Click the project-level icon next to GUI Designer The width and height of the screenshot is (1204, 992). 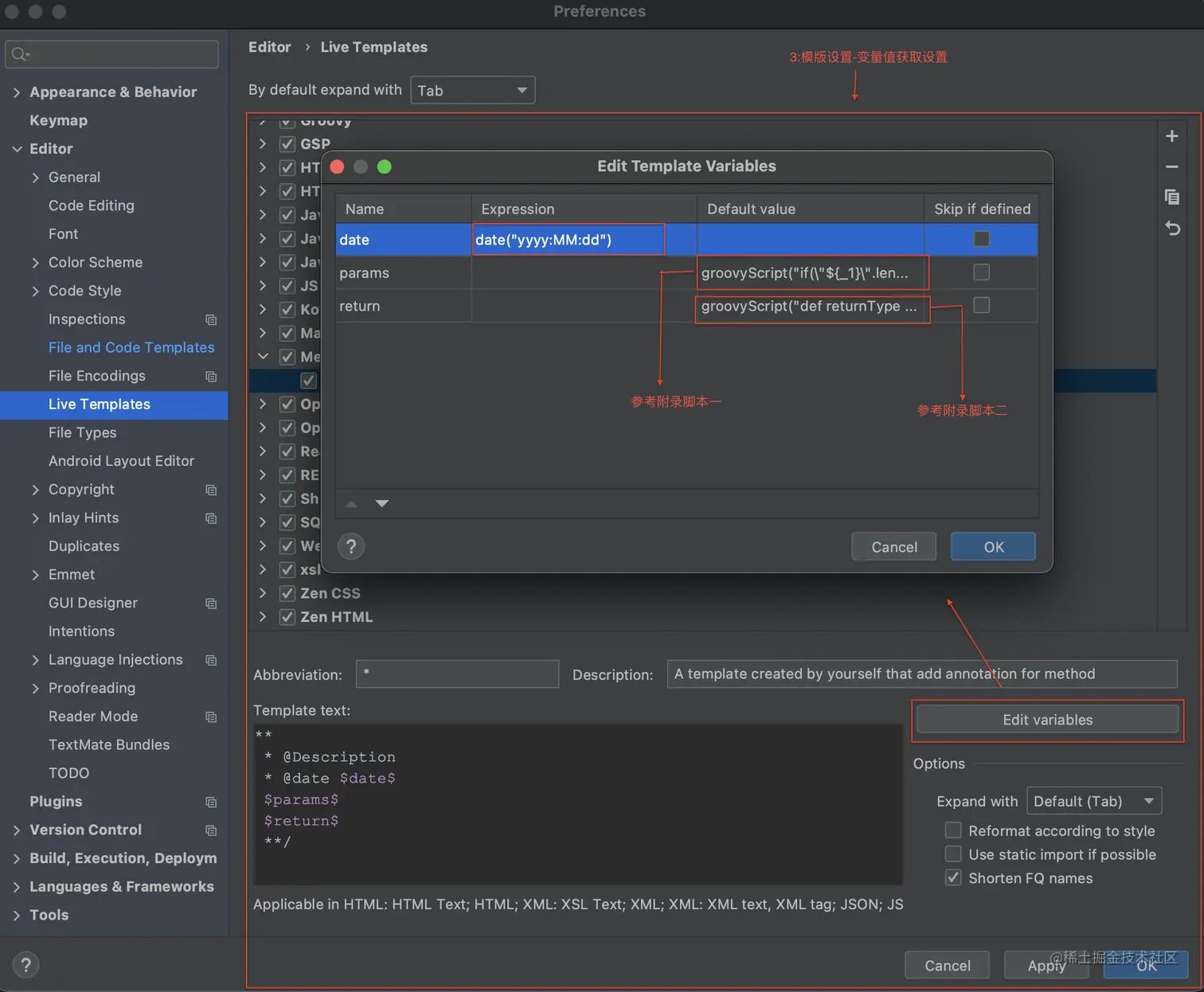pos(211,603)
